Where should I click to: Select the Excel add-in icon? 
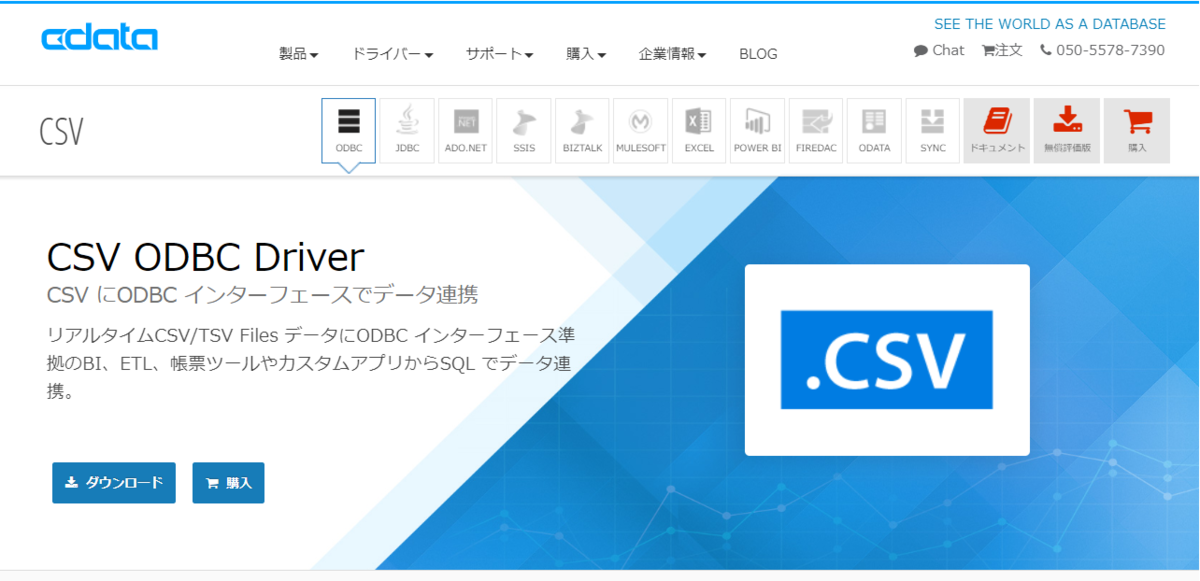(x=699, y=130)
